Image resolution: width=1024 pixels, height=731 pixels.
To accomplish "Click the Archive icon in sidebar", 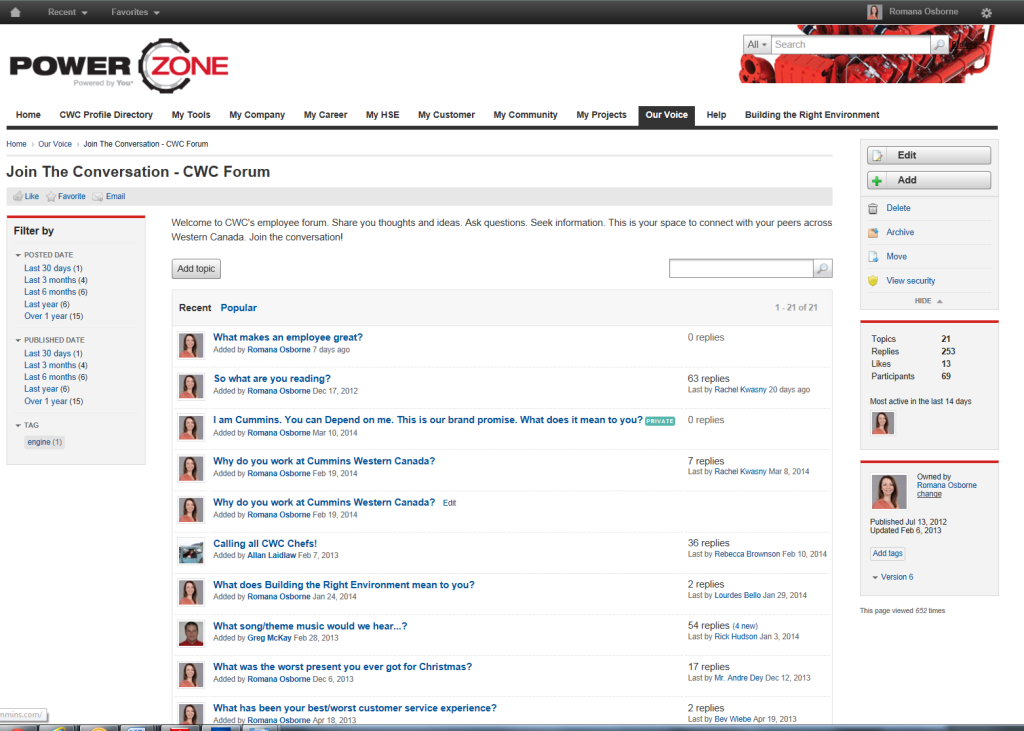I will [873, 233].
